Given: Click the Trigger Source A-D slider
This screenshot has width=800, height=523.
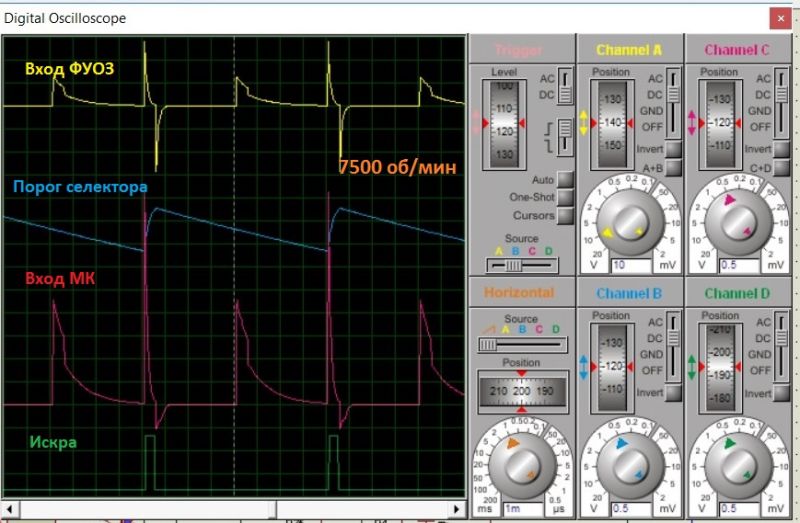Looking at the screenshot, I should [522, 265].
